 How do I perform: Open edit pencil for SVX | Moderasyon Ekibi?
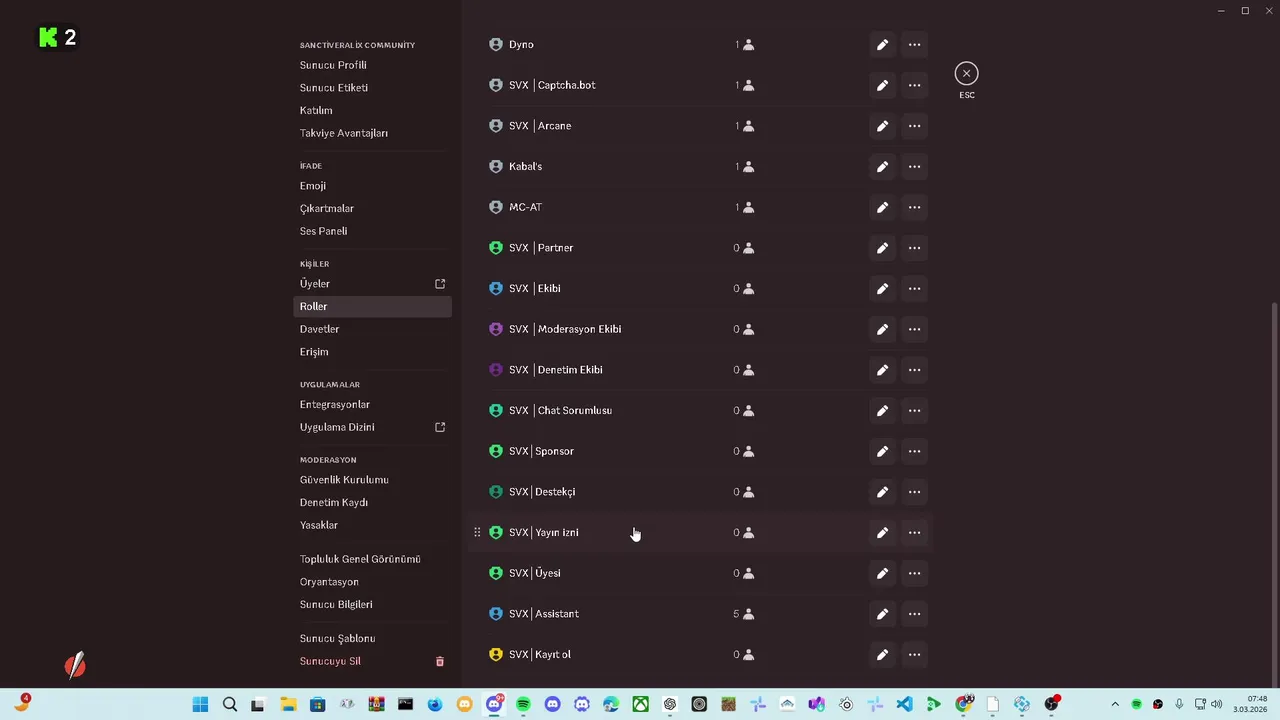[882, 329]
